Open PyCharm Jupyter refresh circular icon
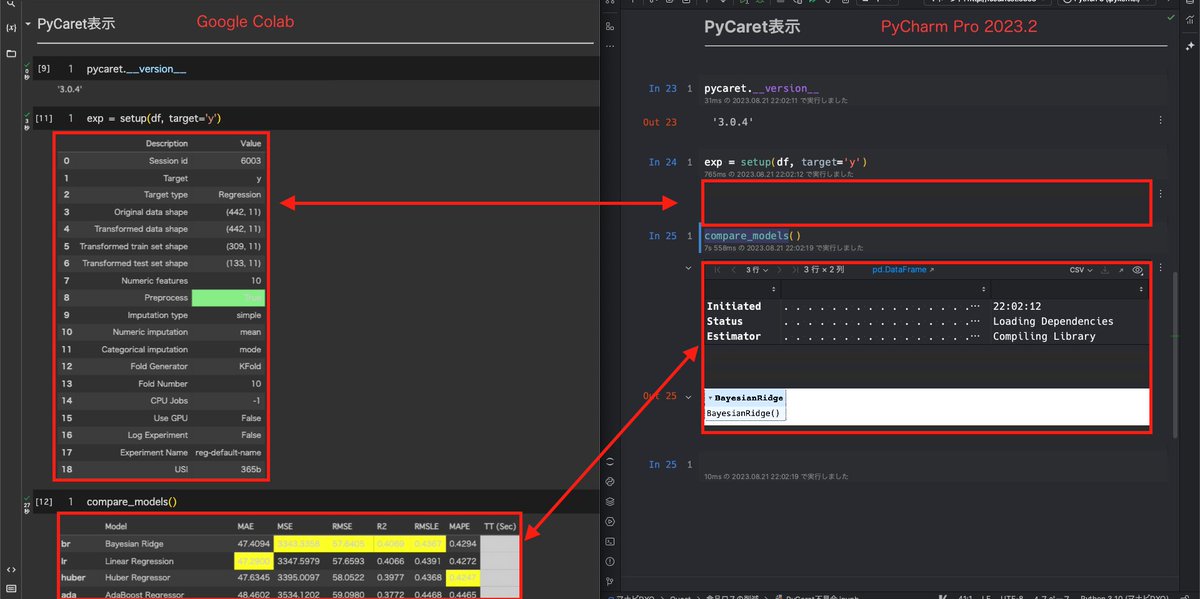Screen dimensions: 1200x599 609,461
